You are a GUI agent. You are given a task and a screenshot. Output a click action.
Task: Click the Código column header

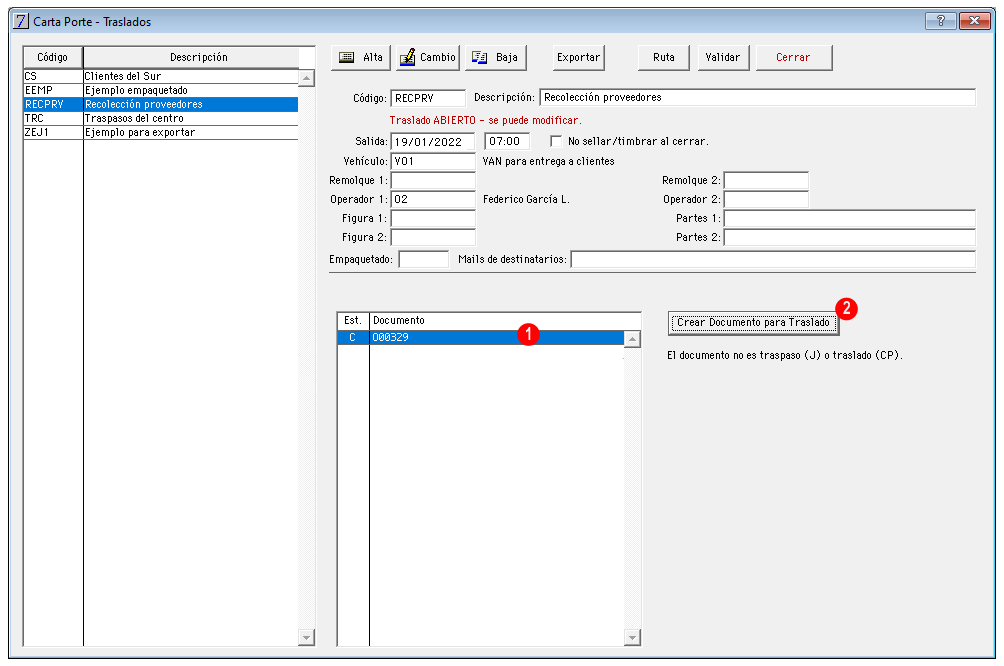pyautogui.click(x=53, y=57)
